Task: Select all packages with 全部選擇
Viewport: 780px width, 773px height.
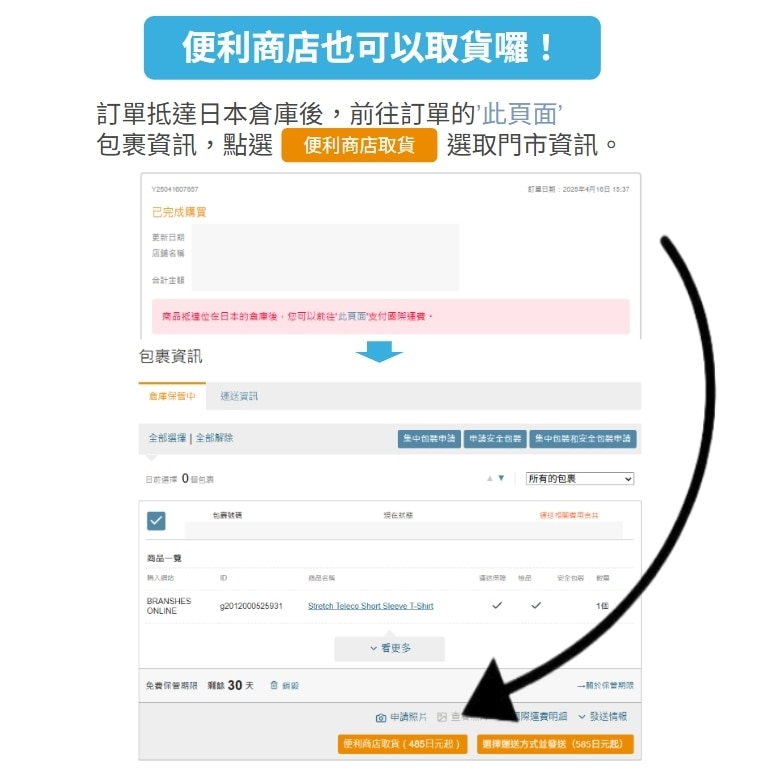Action: pyautogui.click(x=167, y=438)
